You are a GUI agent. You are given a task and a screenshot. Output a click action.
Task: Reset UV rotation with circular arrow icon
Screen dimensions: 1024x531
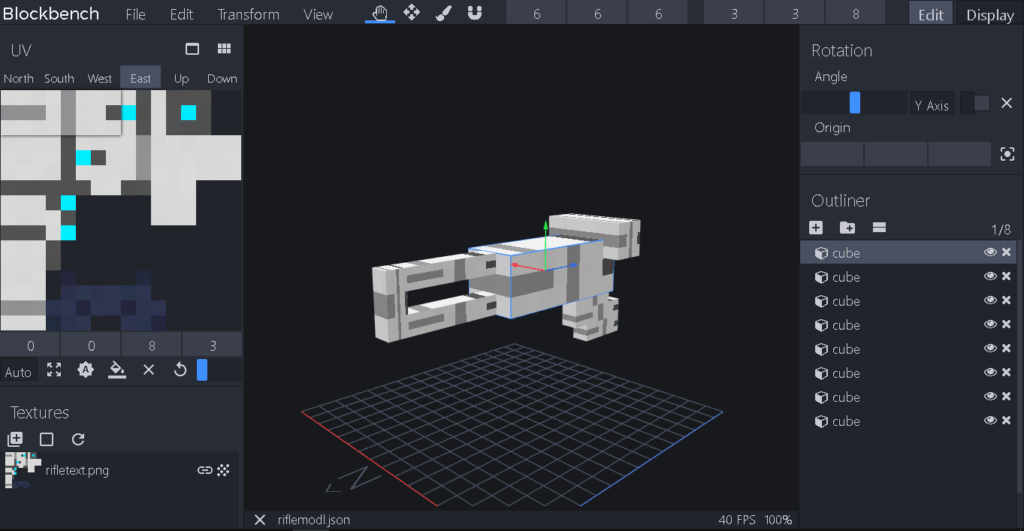[x=180, y=370]
